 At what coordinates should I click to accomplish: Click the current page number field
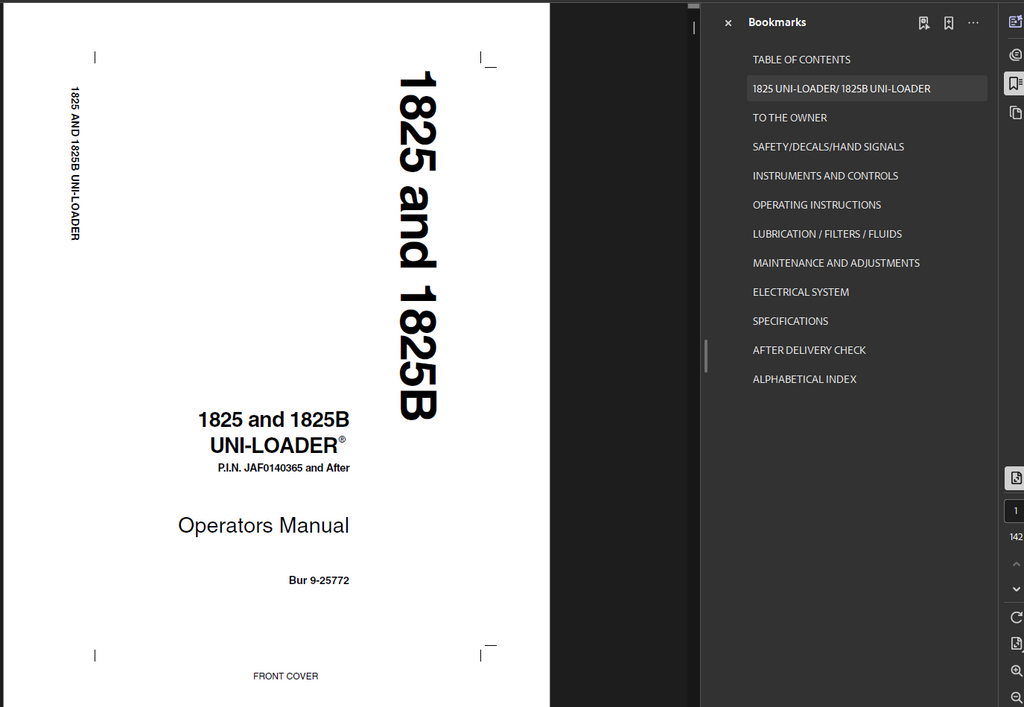tap(1015, 511)
